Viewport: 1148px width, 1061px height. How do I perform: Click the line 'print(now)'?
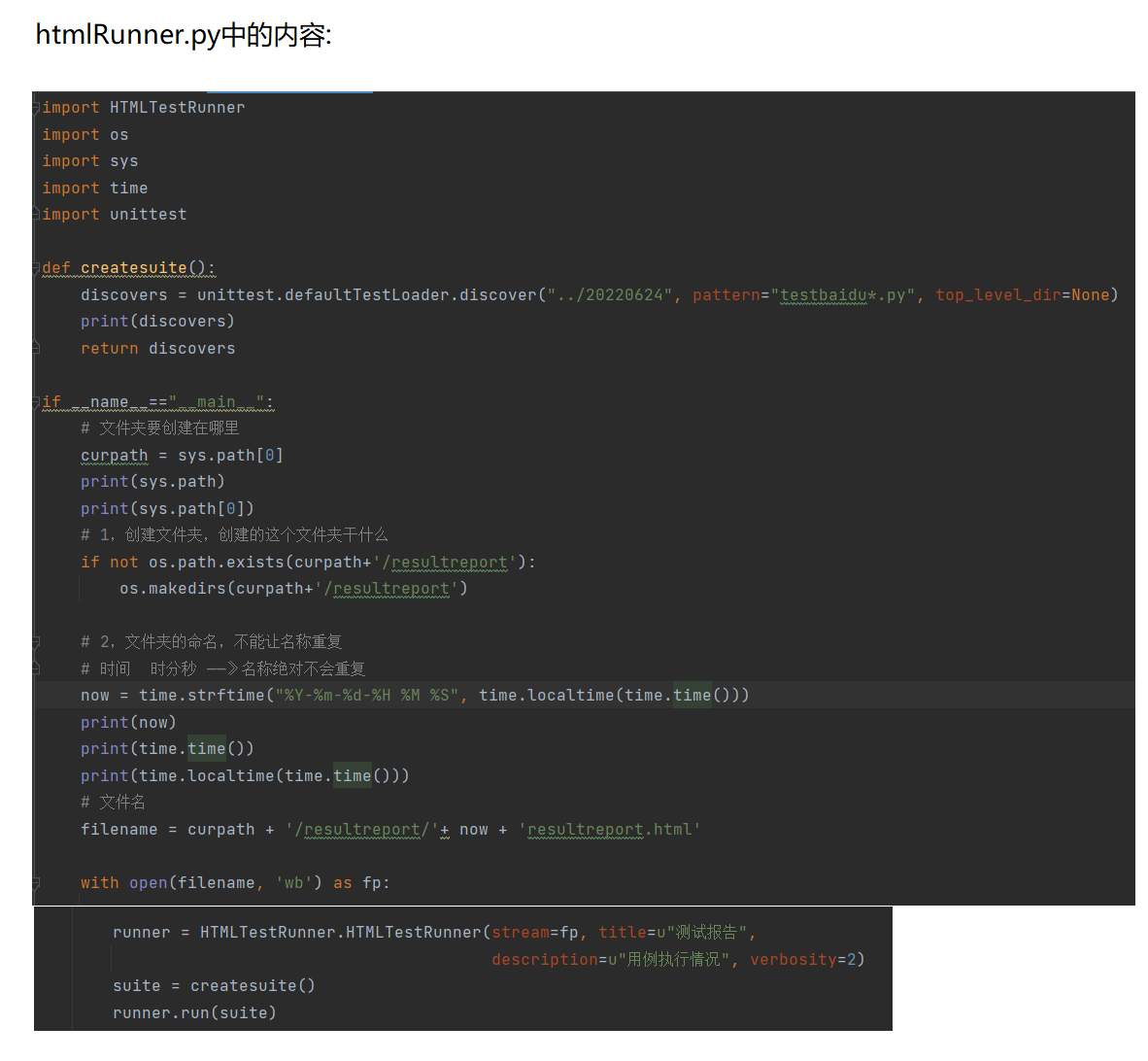click(129, 723)
